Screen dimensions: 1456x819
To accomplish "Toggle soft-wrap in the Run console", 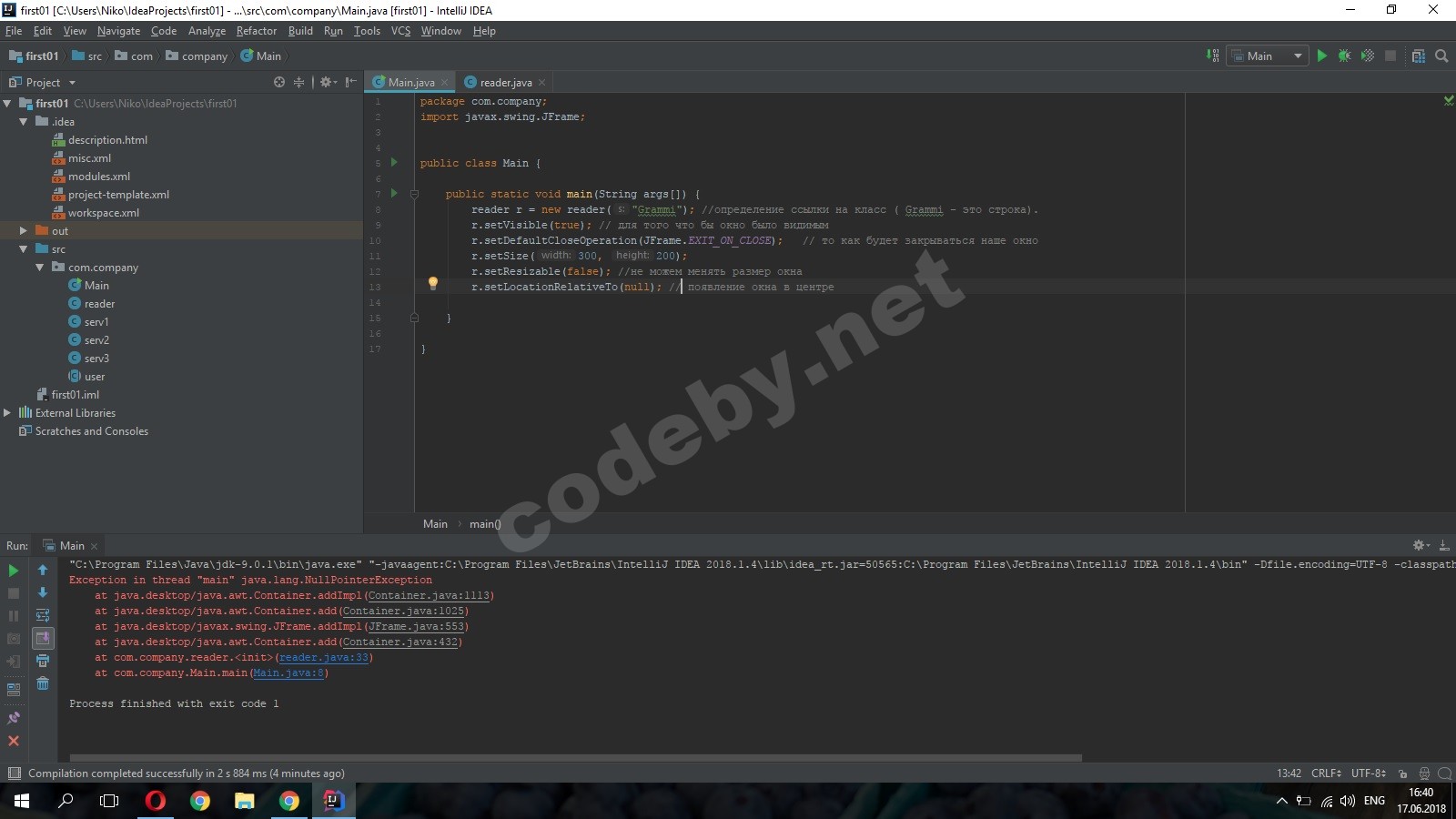I will point(43,615).
